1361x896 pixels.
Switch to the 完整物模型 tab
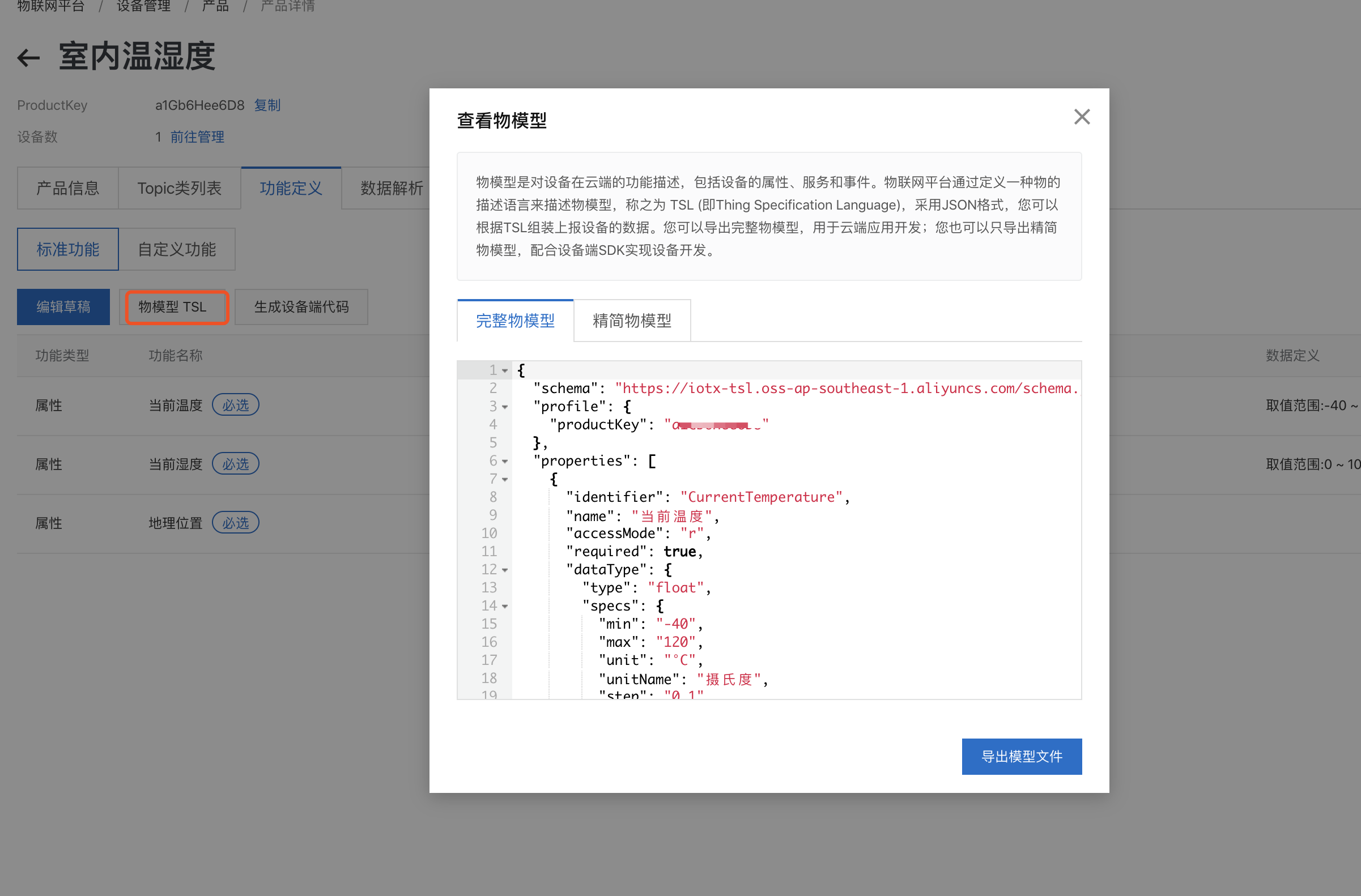[514, 321]
